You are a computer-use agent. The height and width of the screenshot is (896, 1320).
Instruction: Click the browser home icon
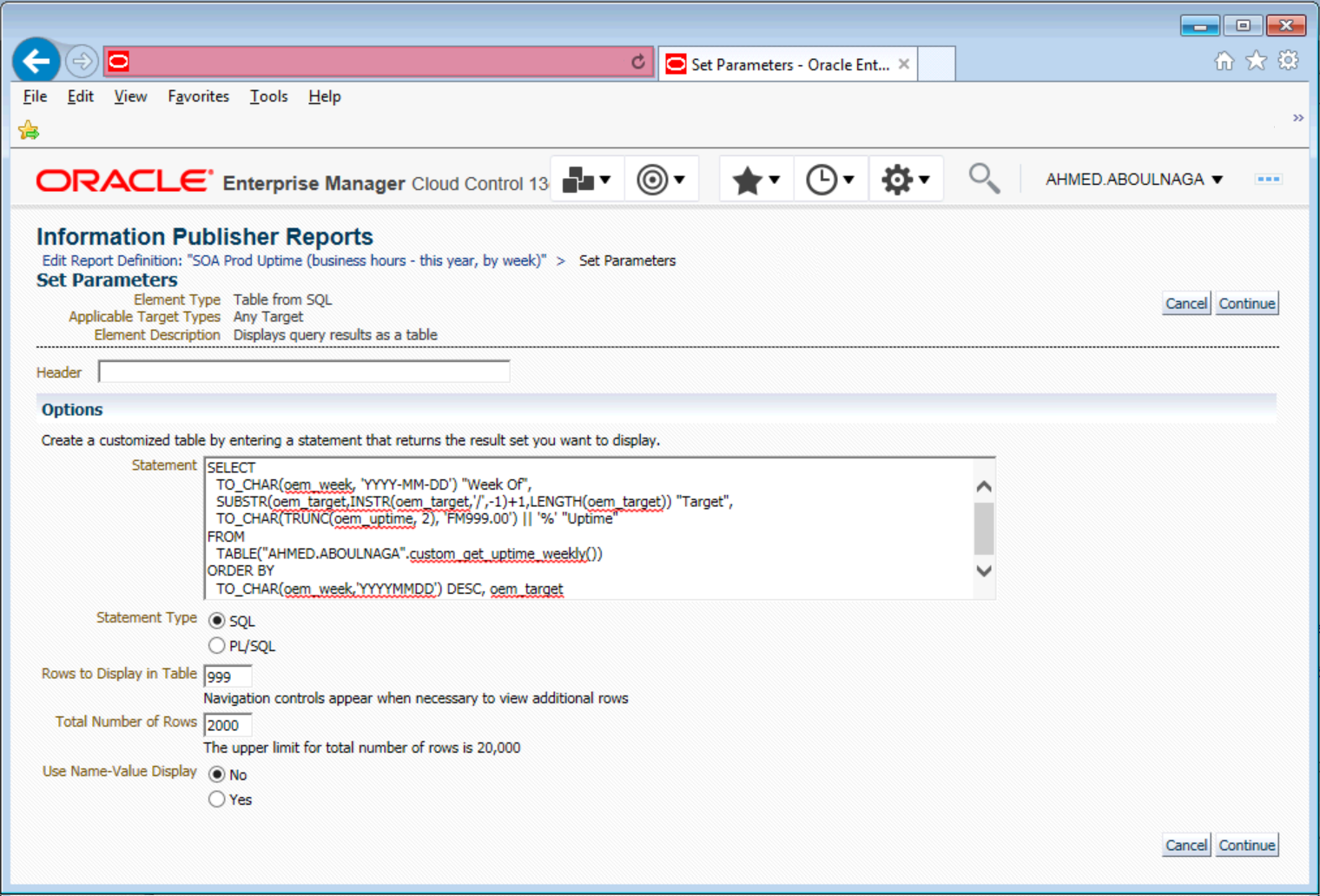pyautogui.click(x=1224, y=61)
